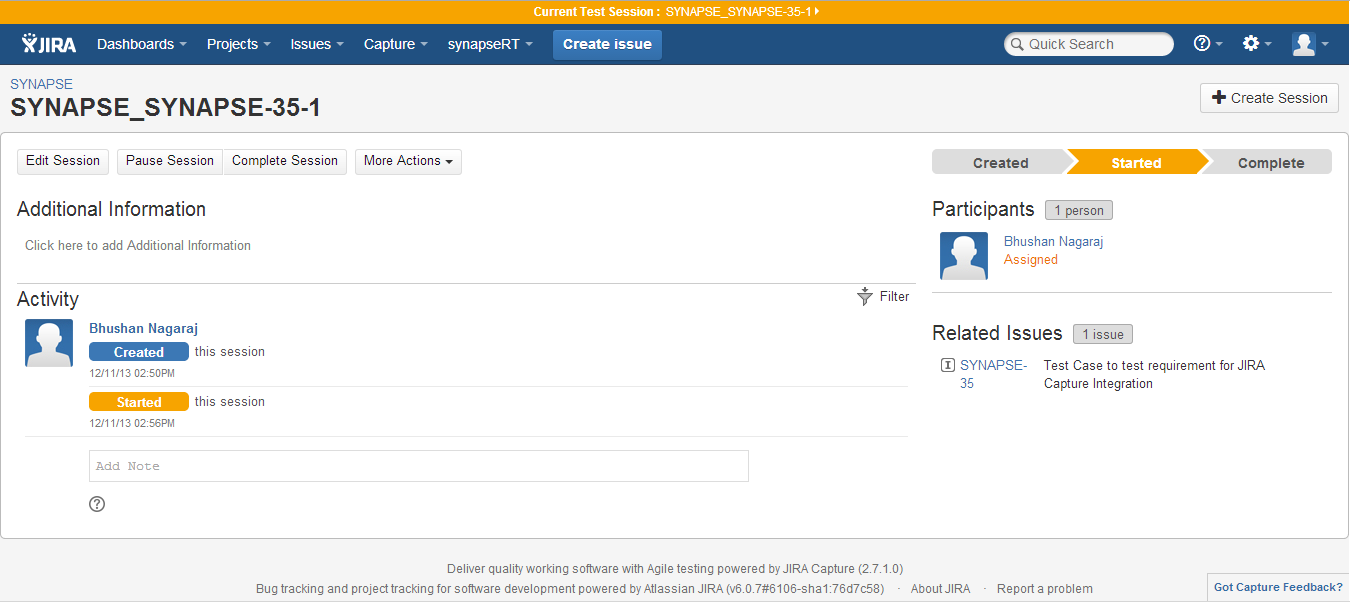Image resolution: width=1350 pixels, height=602 pixels.
Task: Click the blue Created activity label
Action: [x=139, y=352]
